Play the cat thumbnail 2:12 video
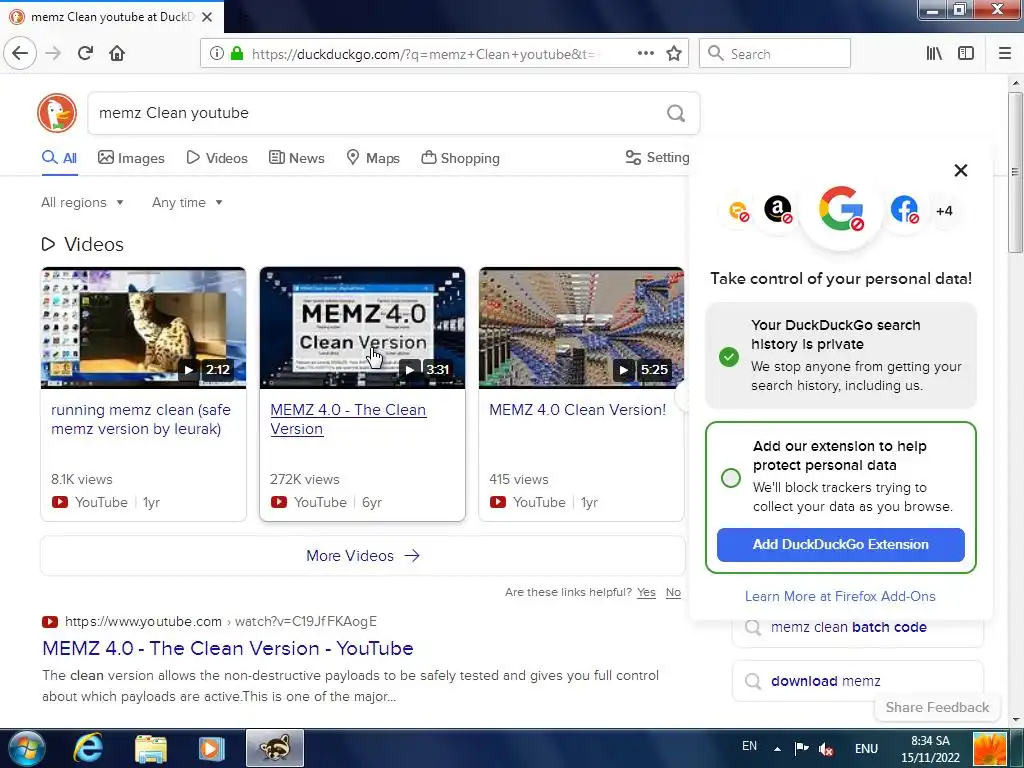The image size is (1024, 768). coord(144,328)
